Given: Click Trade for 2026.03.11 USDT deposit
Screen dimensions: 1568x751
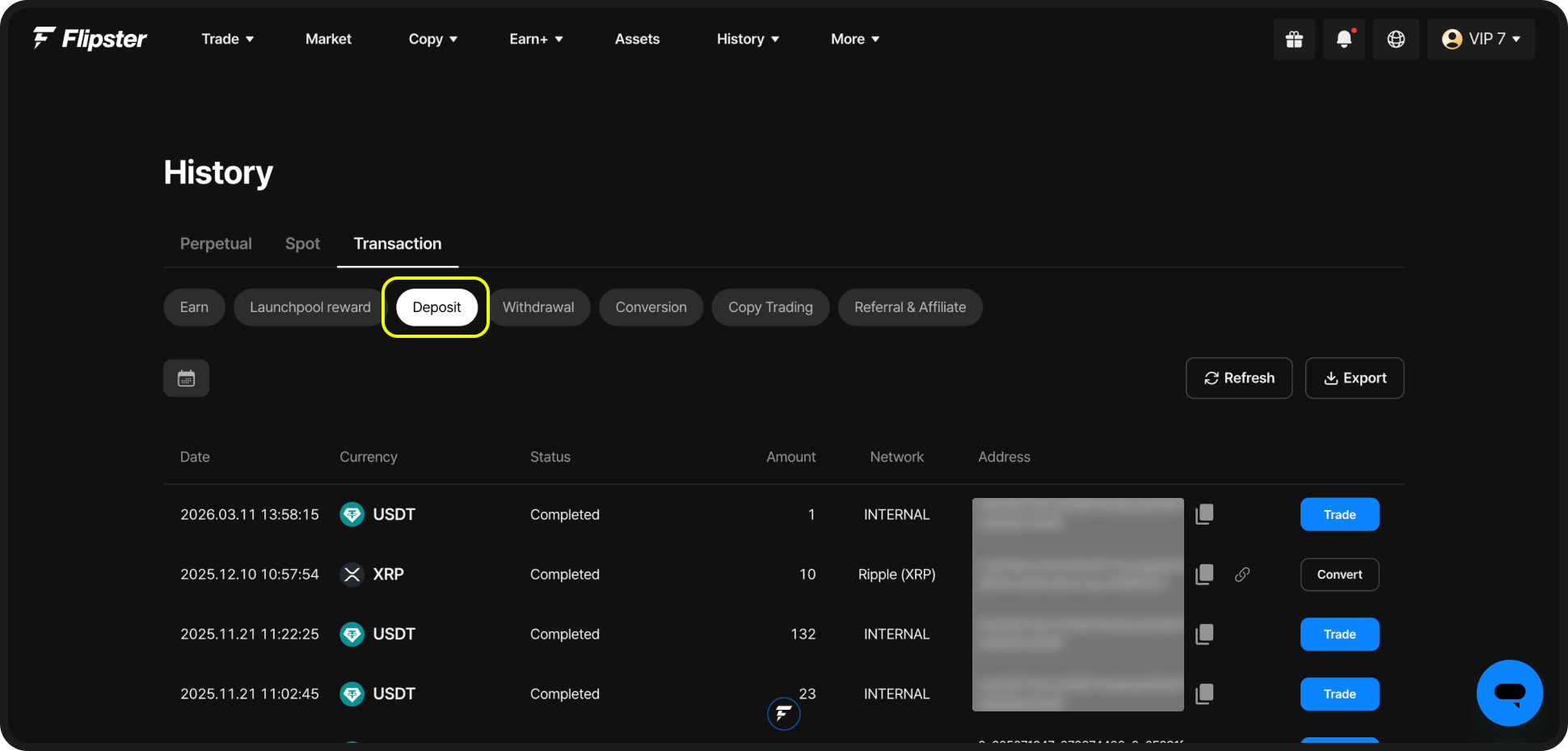Looking at the screenshot, I should [1339, 514].
